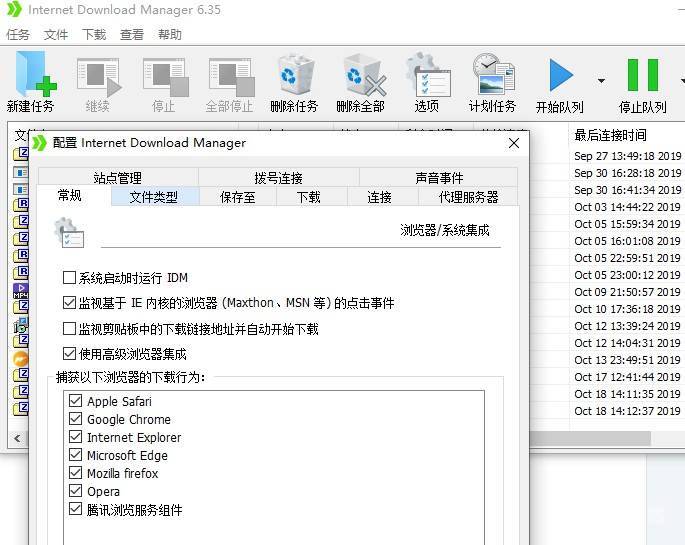Expand the Start Queue (开始队列) dropdown arrow
Screen dimensions: 685x545
point(601,81)
